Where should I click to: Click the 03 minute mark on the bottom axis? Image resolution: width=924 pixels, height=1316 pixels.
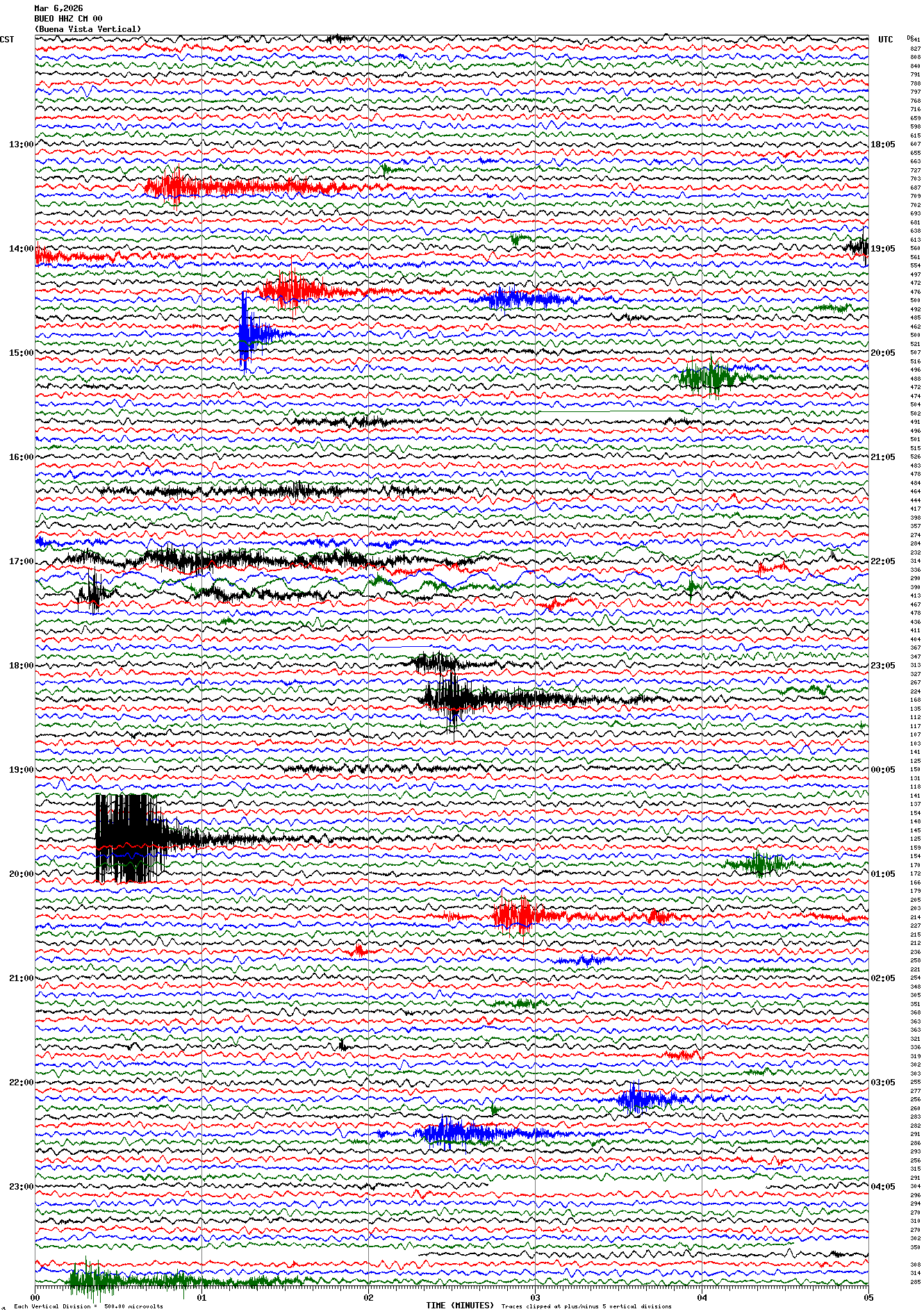(535, 1297)
